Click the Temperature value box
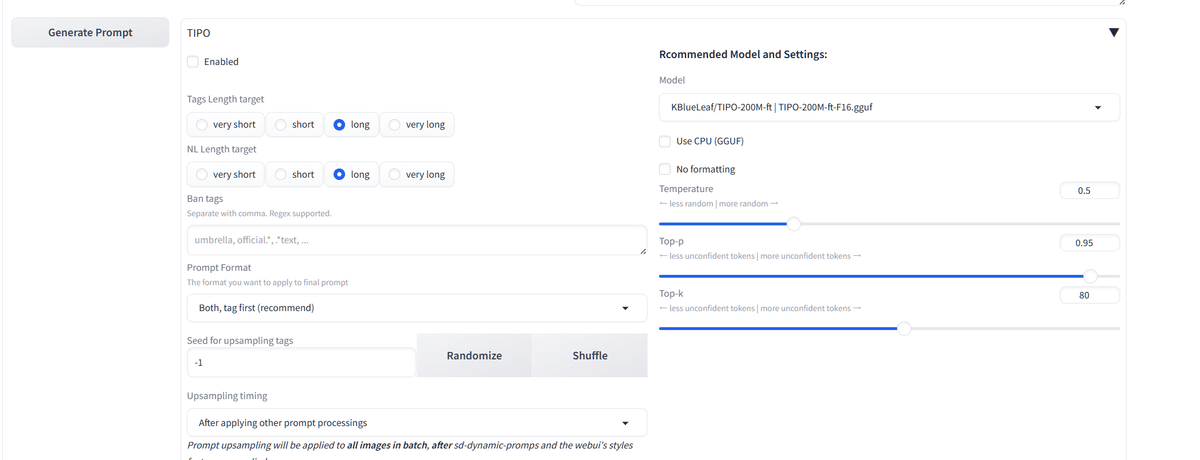 tap(1089, 190)
